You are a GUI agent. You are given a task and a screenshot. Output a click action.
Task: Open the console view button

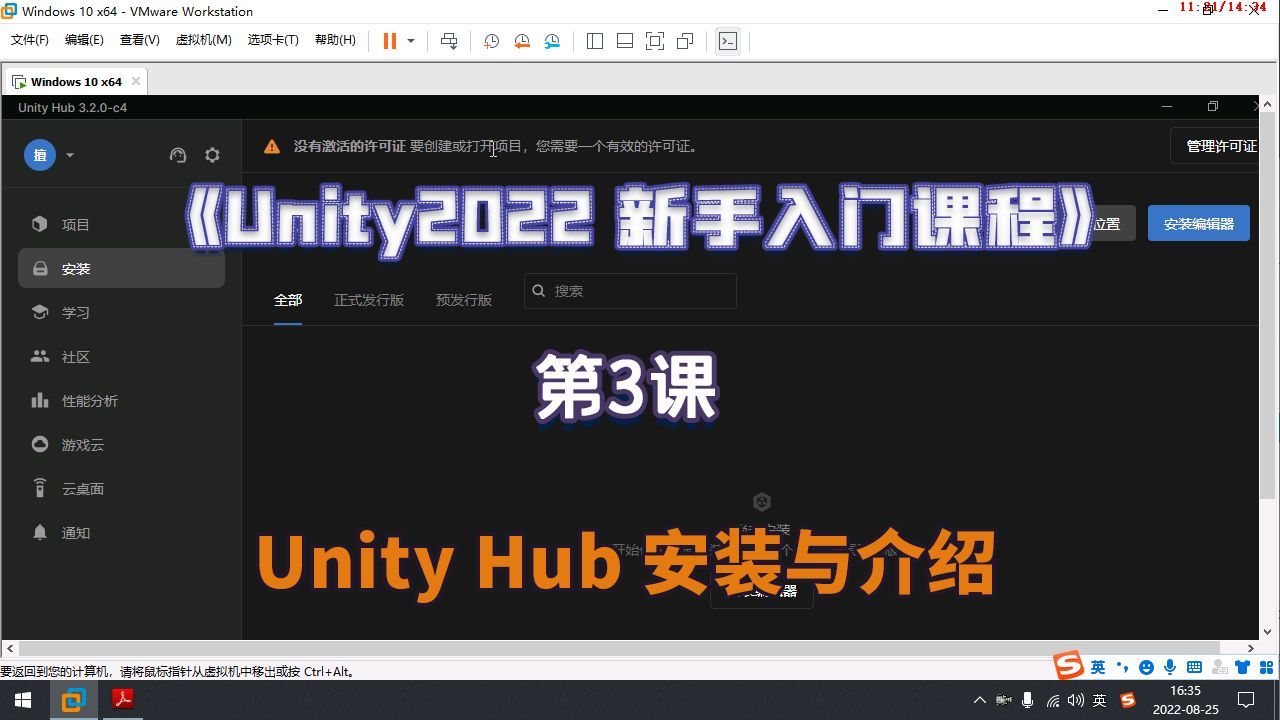[x=728, y=41]
